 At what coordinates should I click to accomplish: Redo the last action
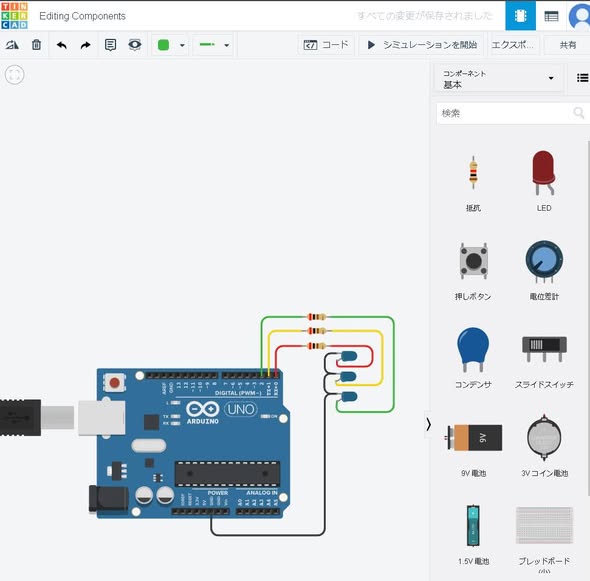pos(86,45)
